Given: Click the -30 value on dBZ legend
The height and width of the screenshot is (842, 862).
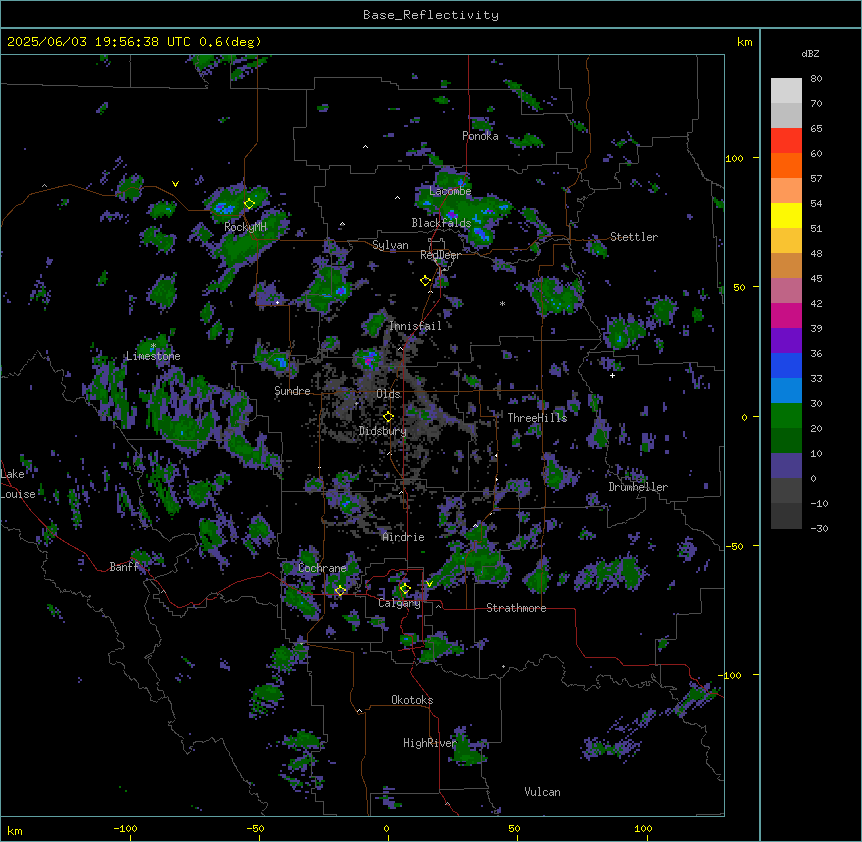Looking at the screenshot, I should [x=820, y=529].
